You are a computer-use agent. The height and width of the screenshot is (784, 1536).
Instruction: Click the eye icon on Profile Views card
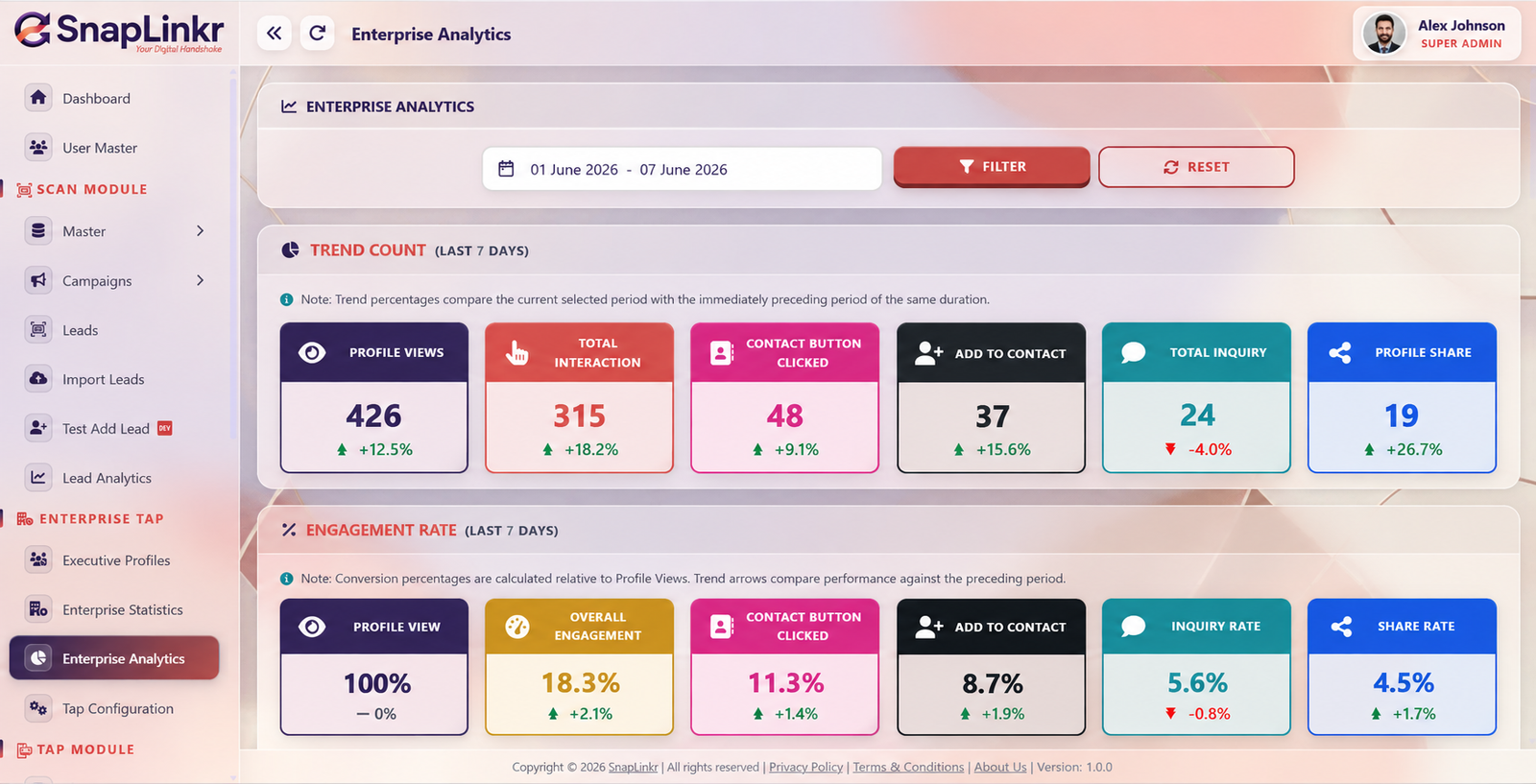[x=312, y=352]
